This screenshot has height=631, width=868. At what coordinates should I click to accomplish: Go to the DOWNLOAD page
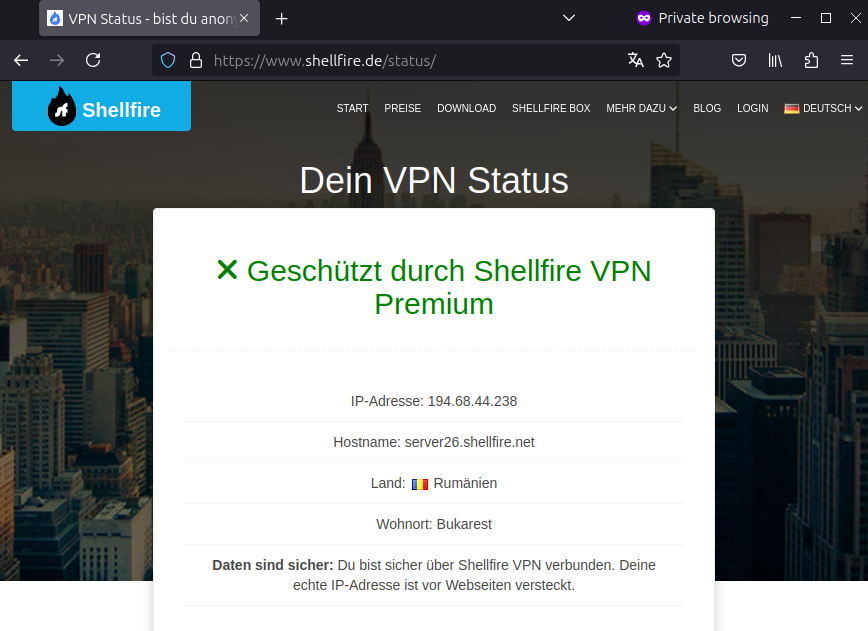(466, 108)
